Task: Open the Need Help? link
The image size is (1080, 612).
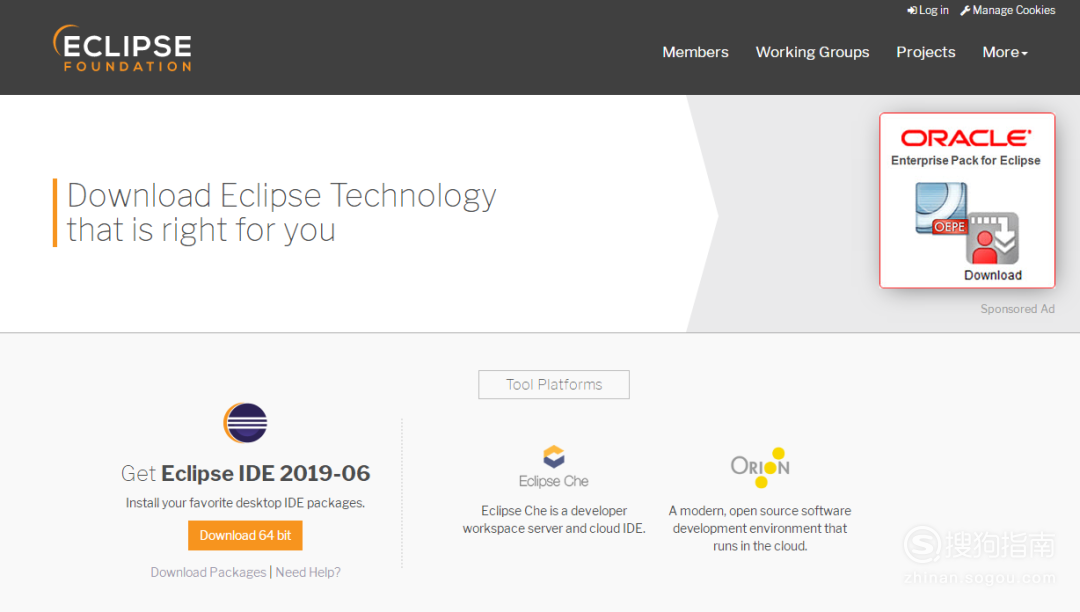Action: [x=308, y=572]
